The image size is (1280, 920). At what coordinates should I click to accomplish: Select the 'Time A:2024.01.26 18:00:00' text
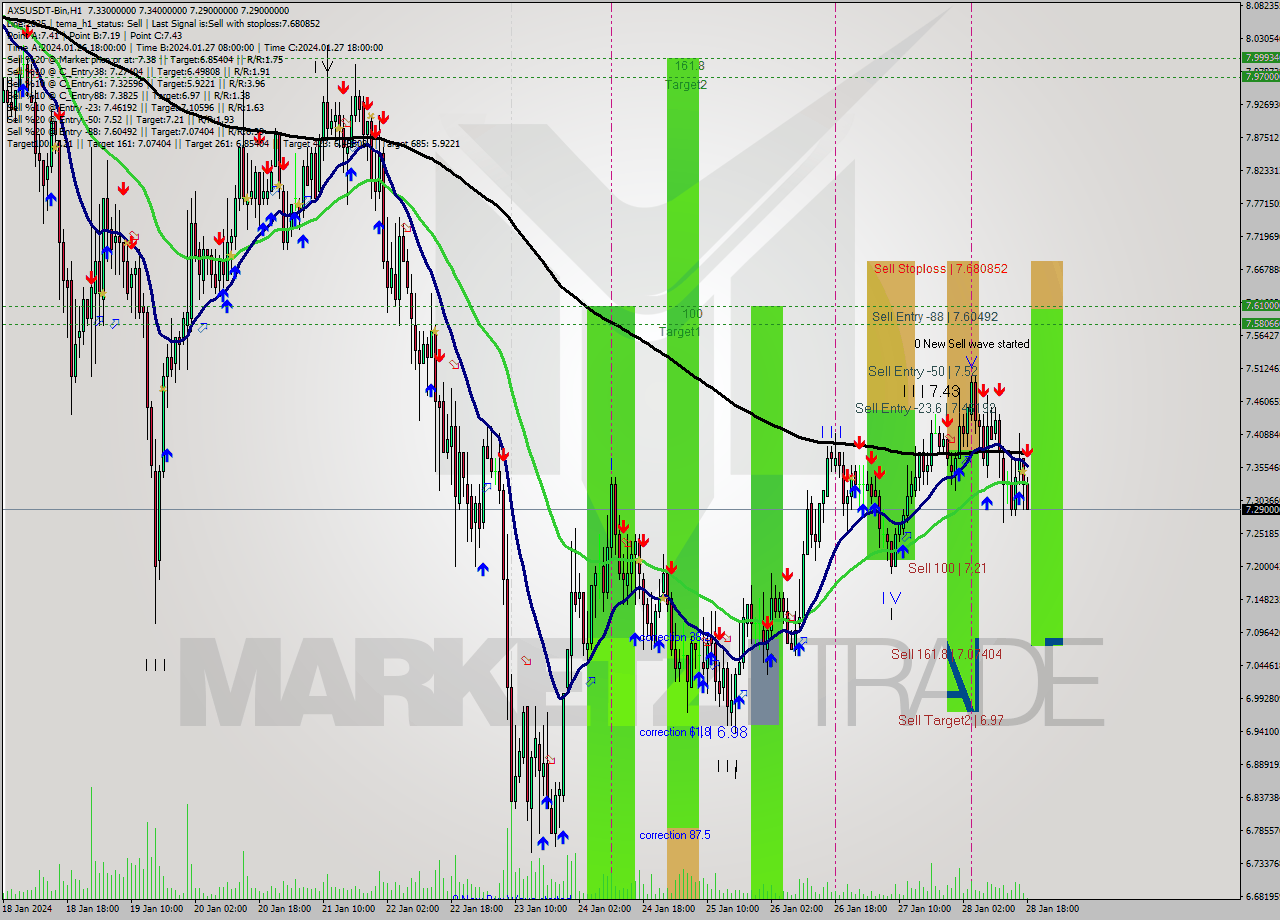[66, 47]
